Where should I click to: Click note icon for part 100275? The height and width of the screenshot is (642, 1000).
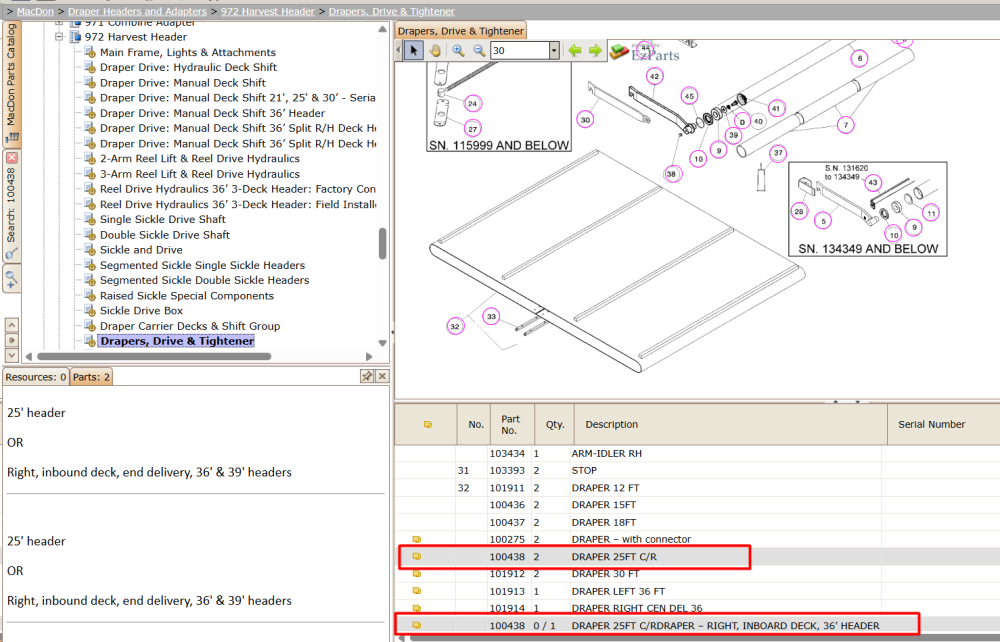coord(417,539)
